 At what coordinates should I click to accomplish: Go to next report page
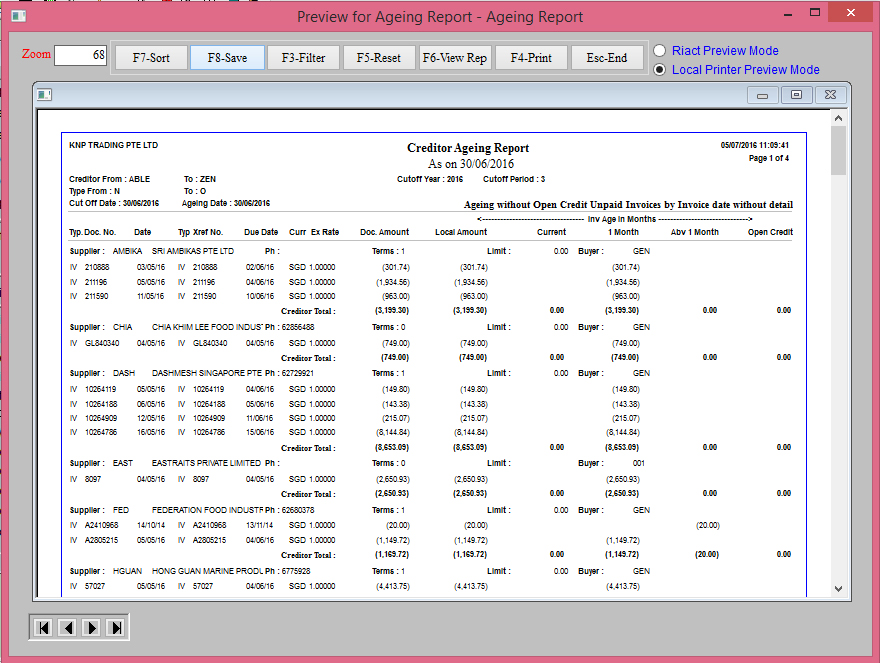pyautogui.click(x=91, y=627)
